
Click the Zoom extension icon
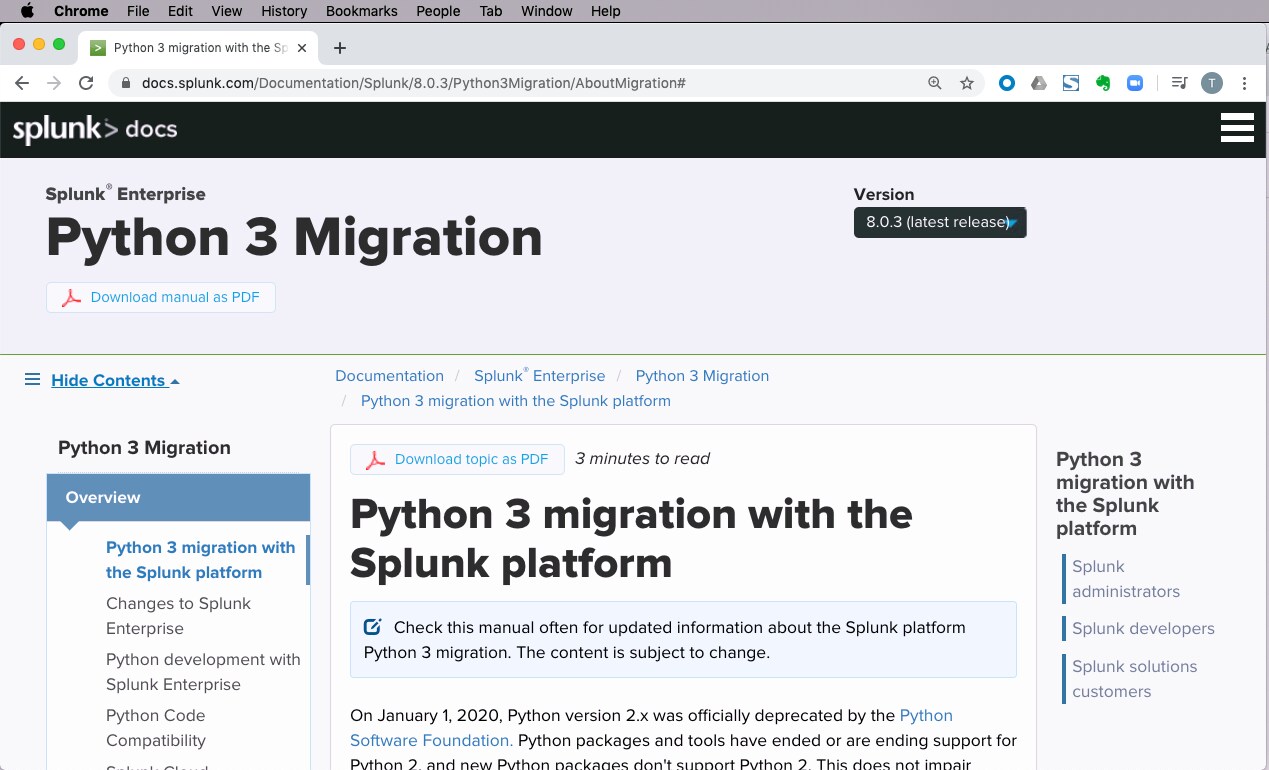1135,83
